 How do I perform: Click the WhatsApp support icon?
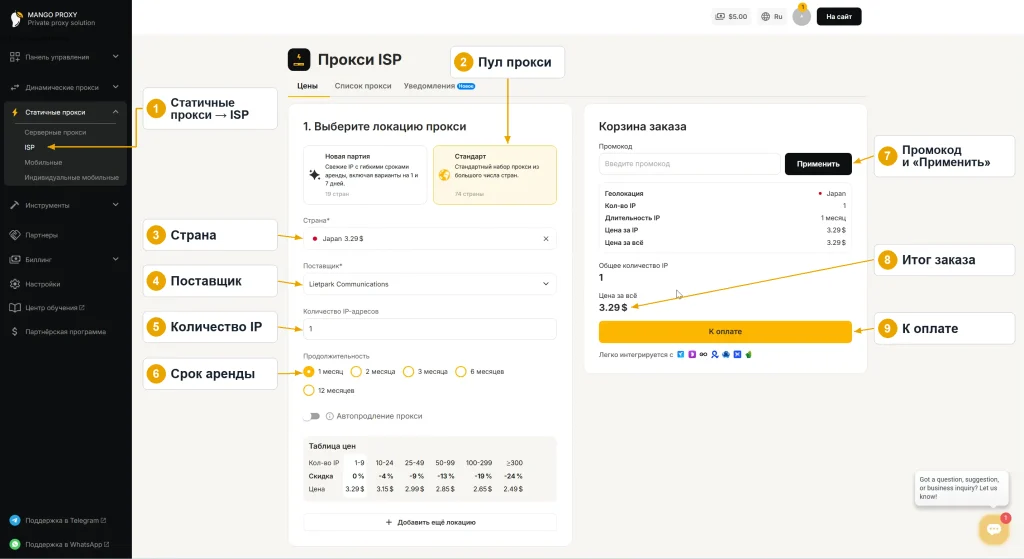pyautogui.click(x=15, y=544)
